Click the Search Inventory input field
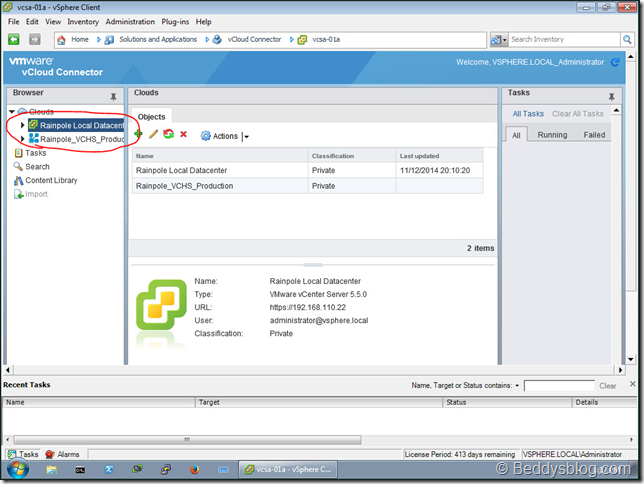Viewport: 644px width, 484px height. click(x=564, y=39)
